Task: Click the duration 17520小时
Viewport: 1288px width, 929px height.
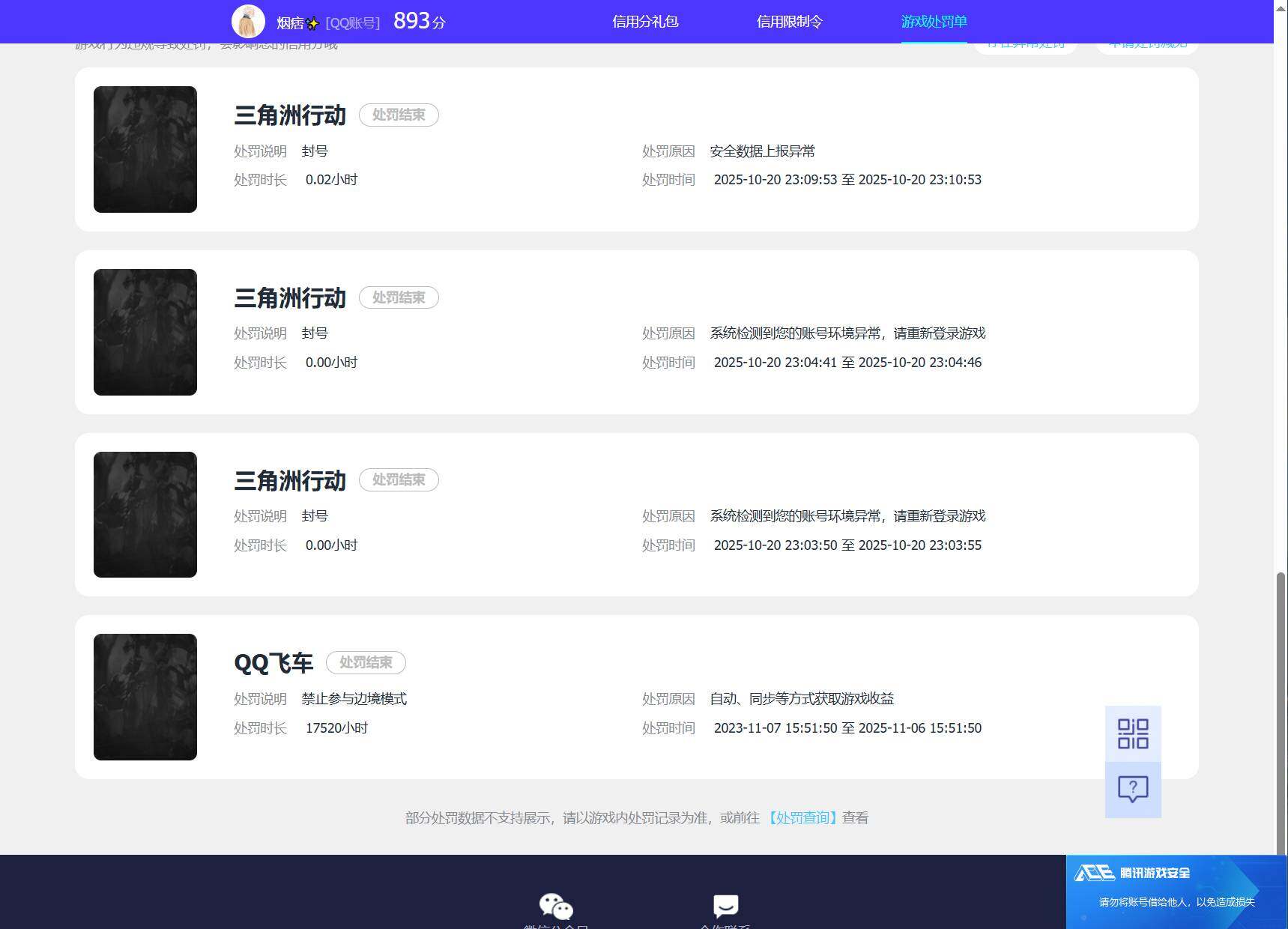Action: pyautogui.click(x=336, y=728)
